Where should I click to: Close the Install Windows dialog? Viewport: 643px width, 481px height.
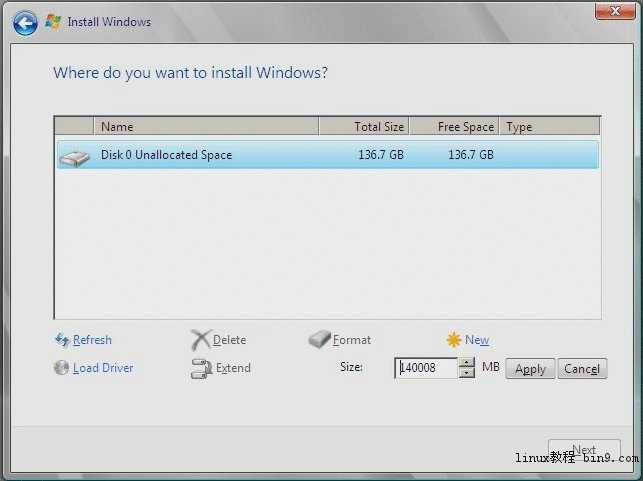(615, 11)
